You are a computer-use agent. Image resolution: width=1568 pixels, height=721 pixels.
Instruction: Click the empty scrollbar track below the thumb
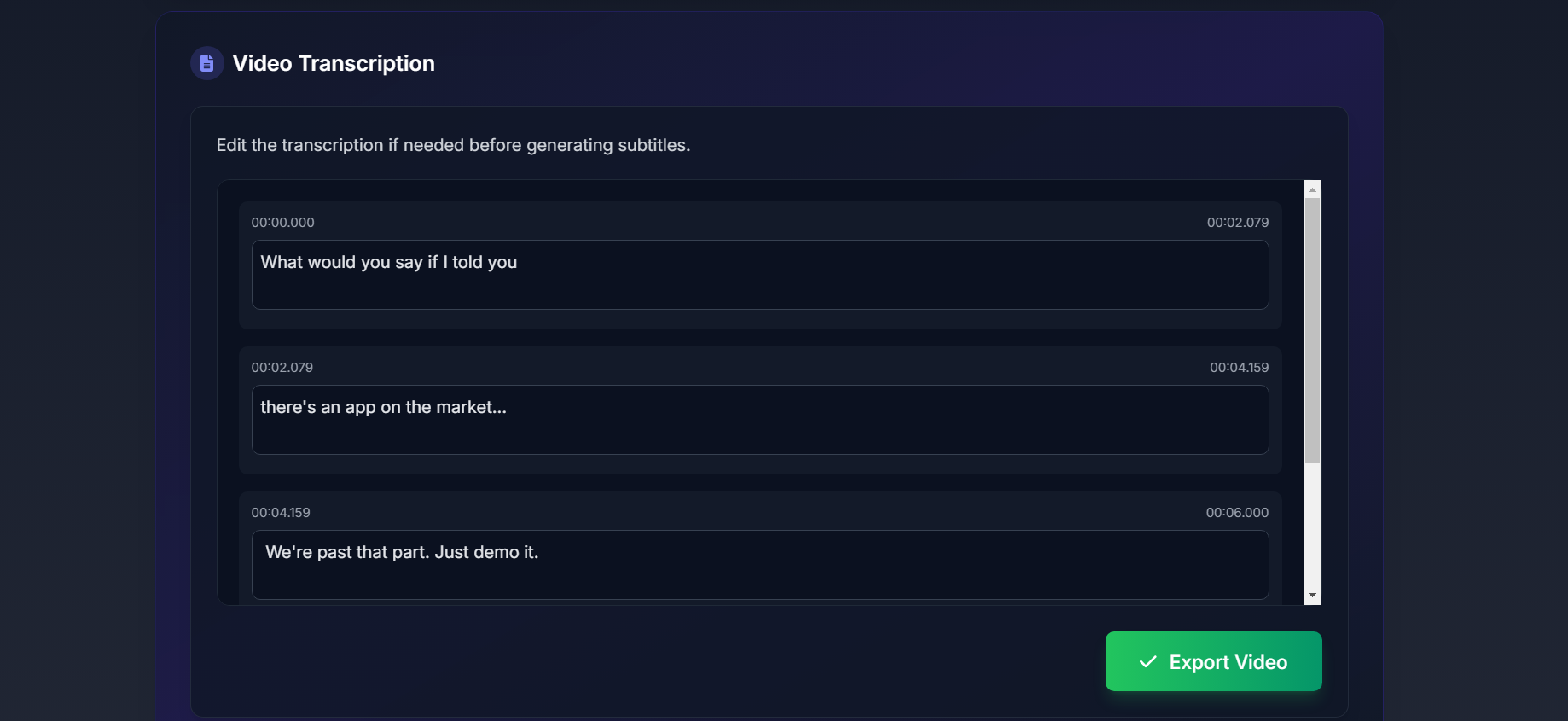coord(1312,525)
